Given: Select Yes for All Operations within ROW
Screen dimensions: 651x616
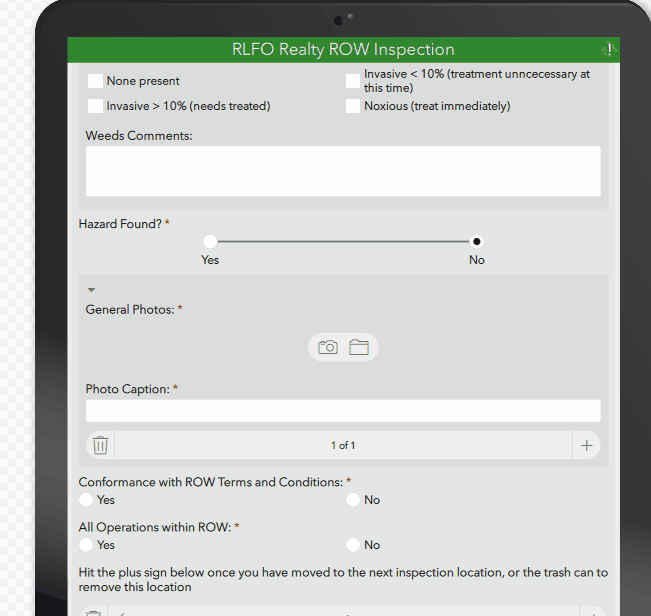Looking at the screenshot, I should [x=86, y=545].
